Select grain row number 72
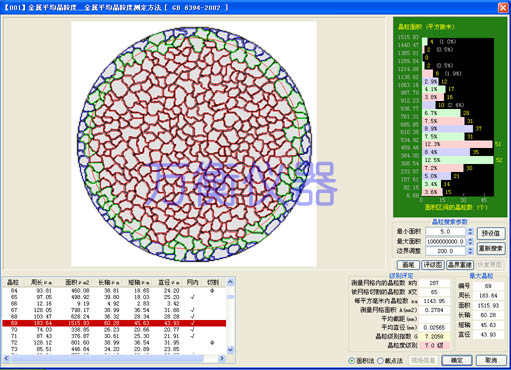 click(114, 342)
